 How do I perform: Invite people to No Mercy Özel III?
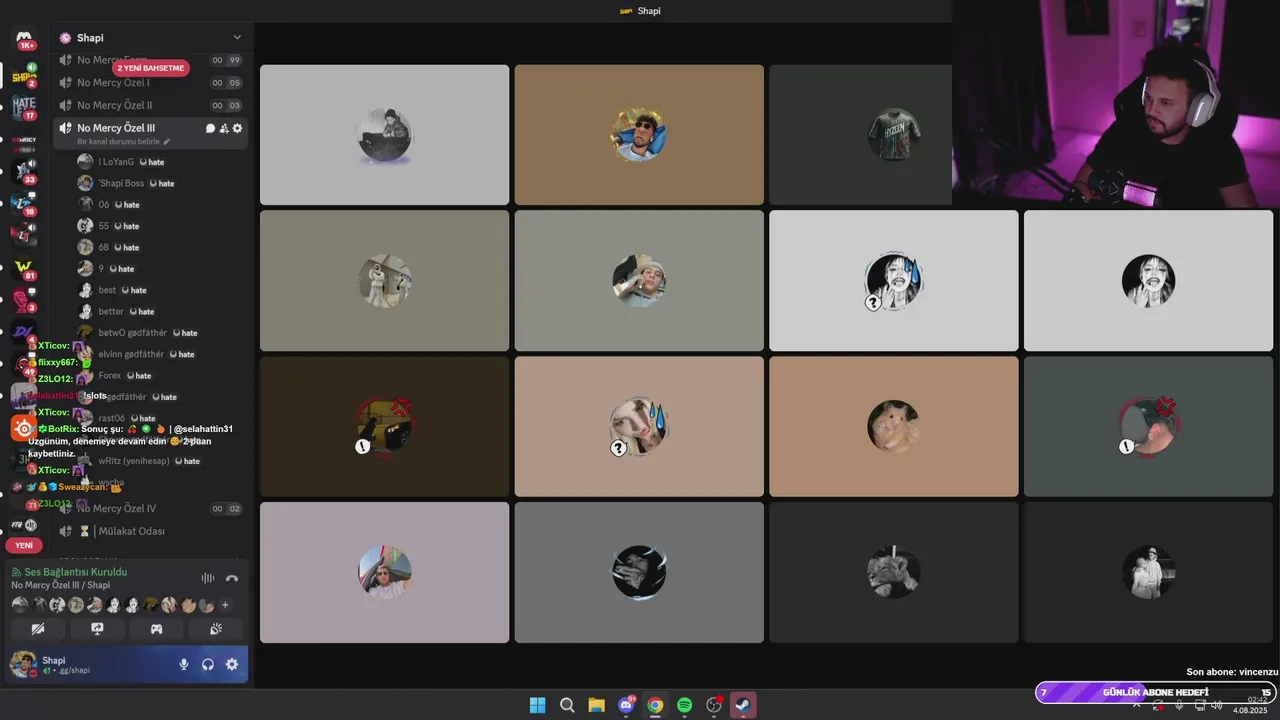[224, 128]
